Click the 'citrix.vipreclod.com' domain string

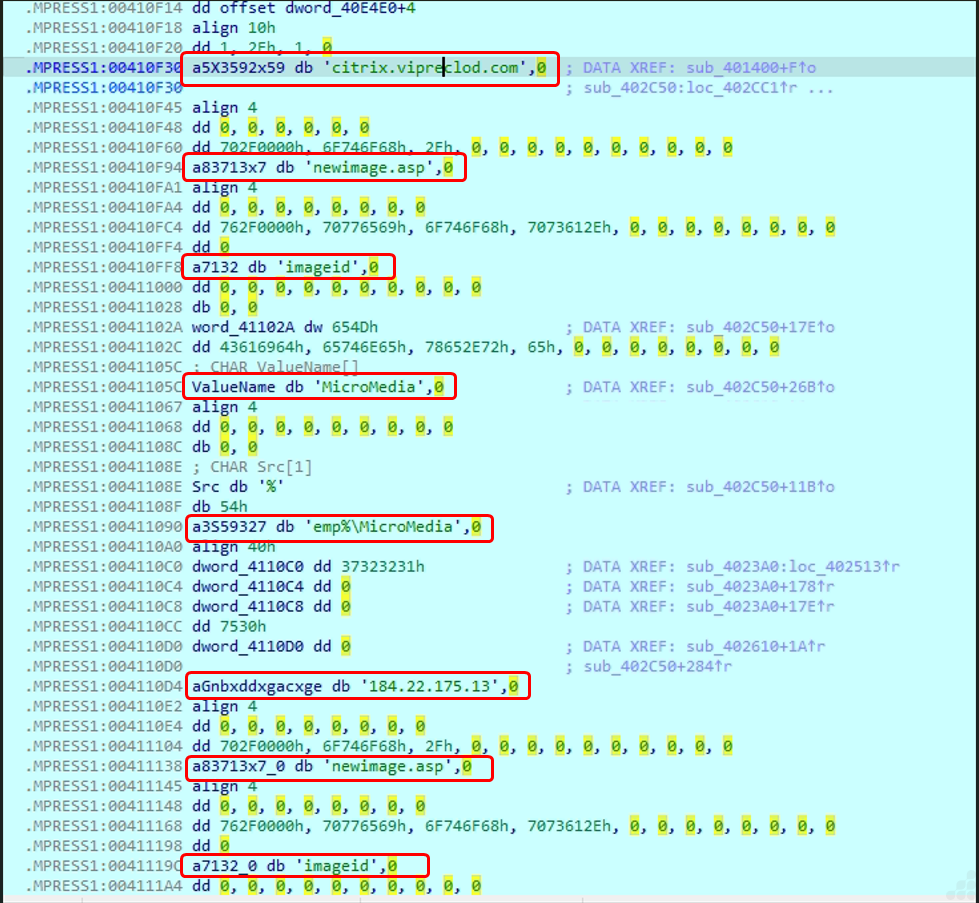447,68
